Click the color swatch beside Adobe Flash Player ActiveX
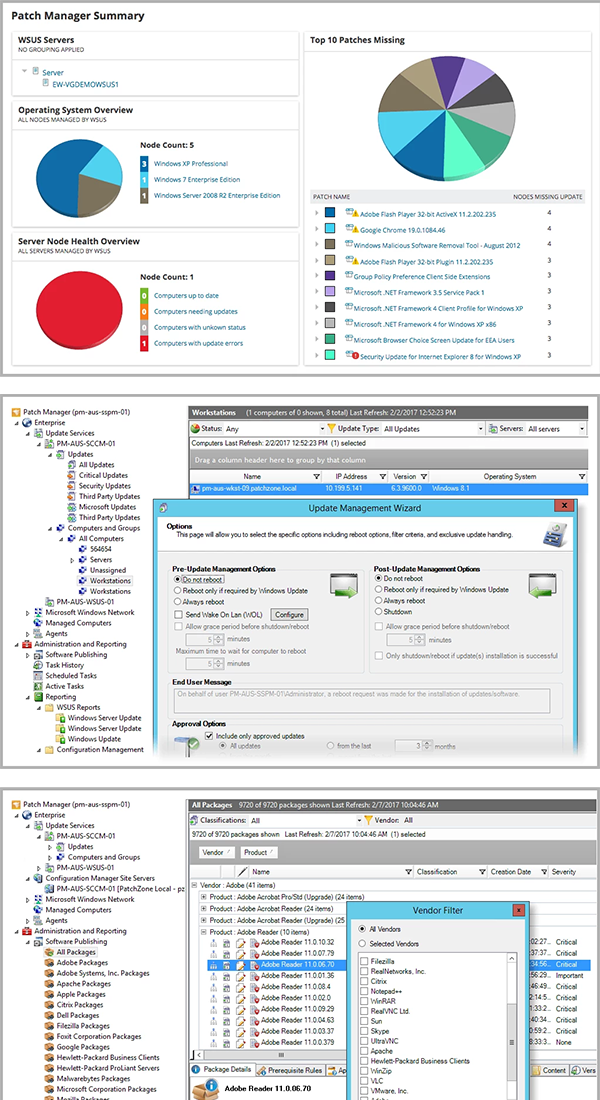The width and height of the screenshot is (600, 1100). point(330,213)
